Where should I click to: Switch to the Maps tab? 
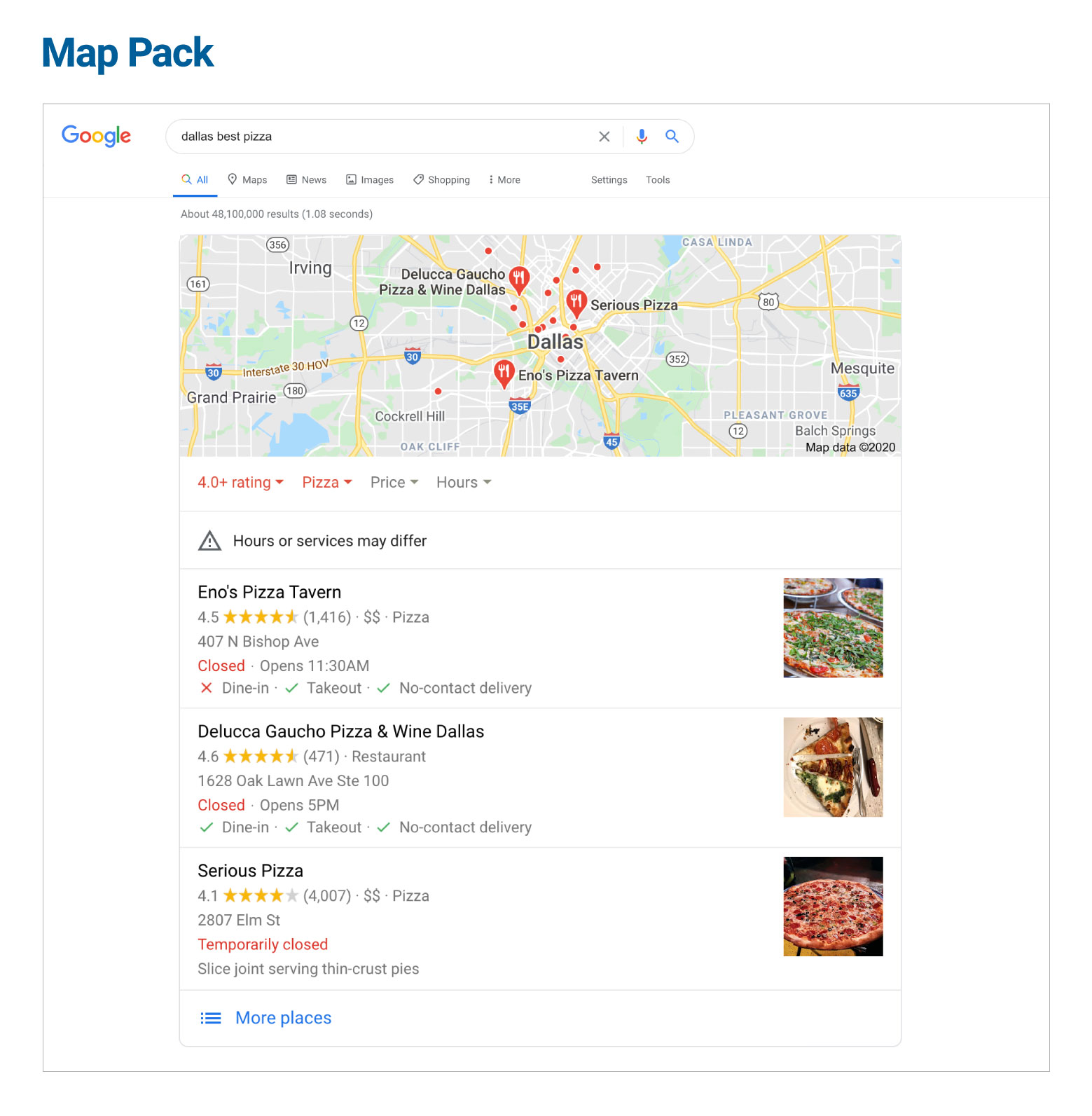click(247, 179)
